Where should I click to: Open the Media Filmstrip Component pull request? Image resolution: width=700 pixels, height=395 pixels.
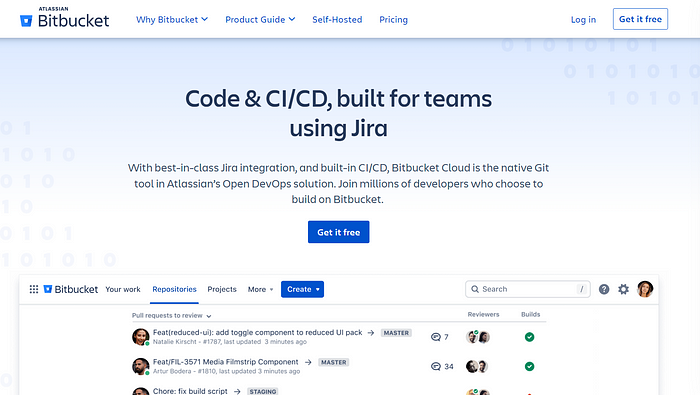[225, 362]
